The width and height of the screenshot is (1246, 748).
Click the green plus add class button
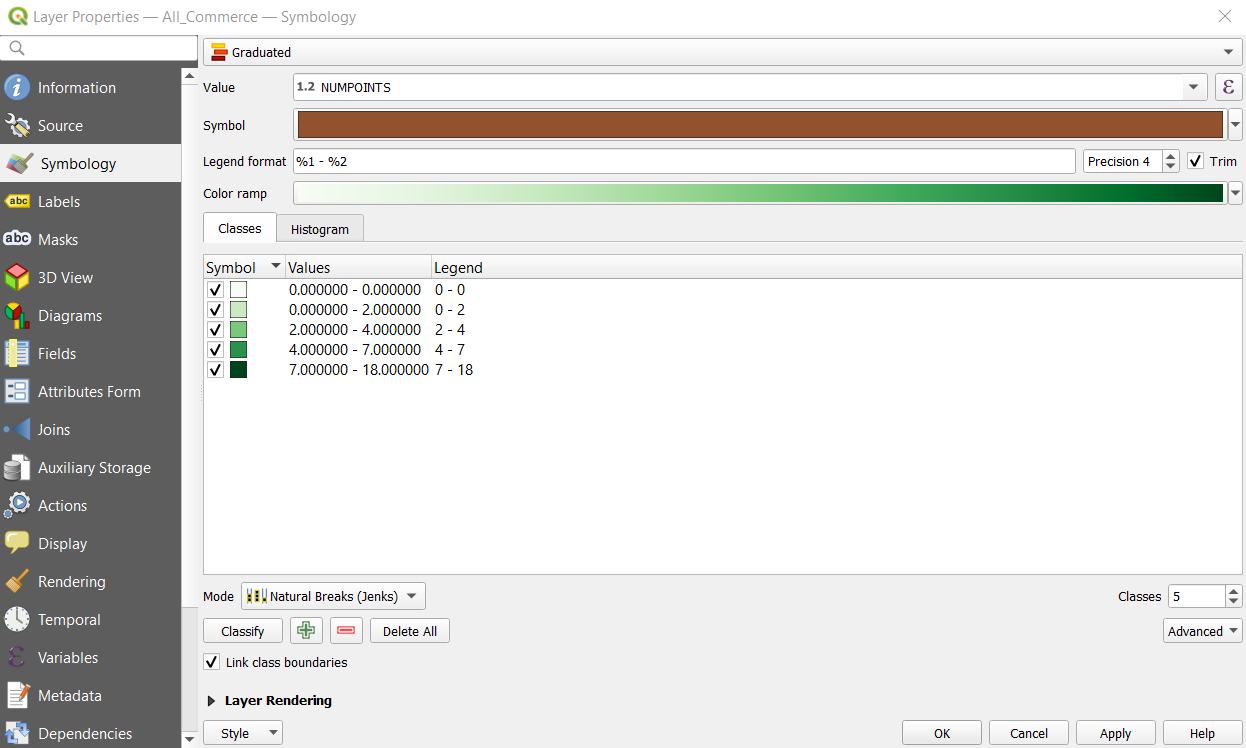(x=306, y=631)
